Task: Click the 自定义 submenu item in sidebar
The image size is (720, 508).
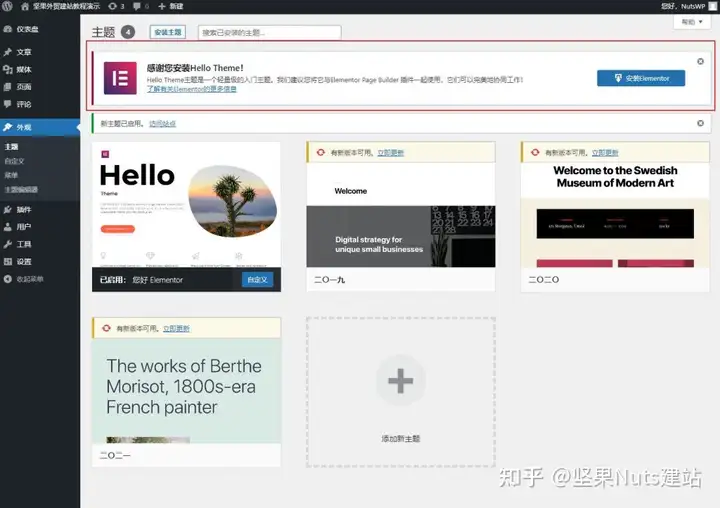Action: [14, 161]
